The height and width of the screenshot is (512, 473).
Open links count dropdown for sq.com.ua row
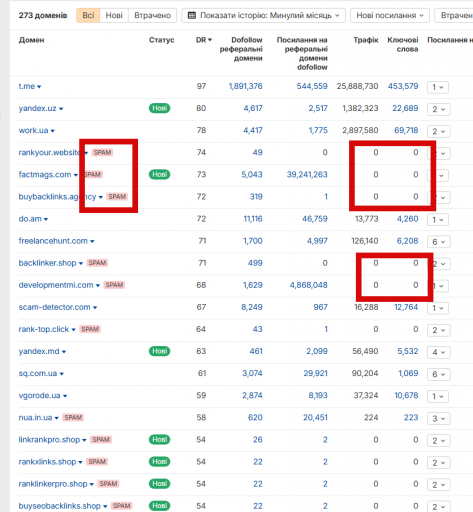(x=439, y=374)
